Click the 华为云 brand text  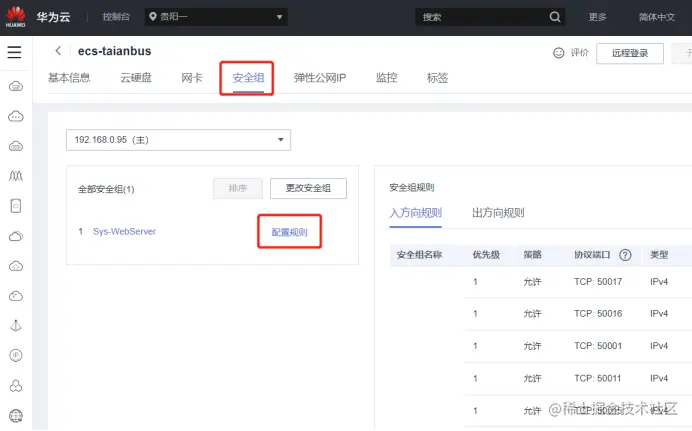(53, 17)
